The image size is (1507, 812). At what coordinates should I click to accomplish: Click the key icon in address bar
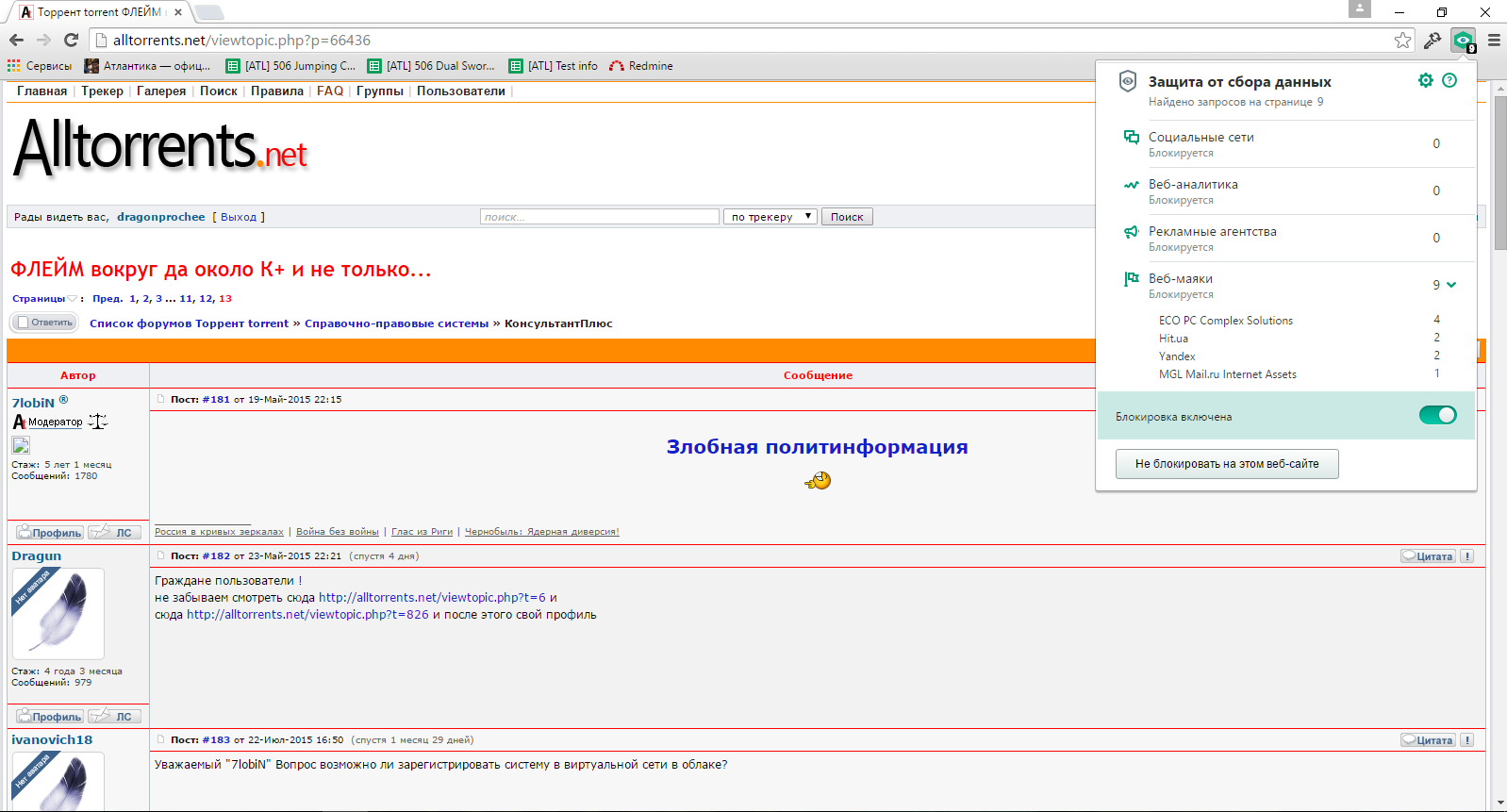click(x=1432, y=41)
